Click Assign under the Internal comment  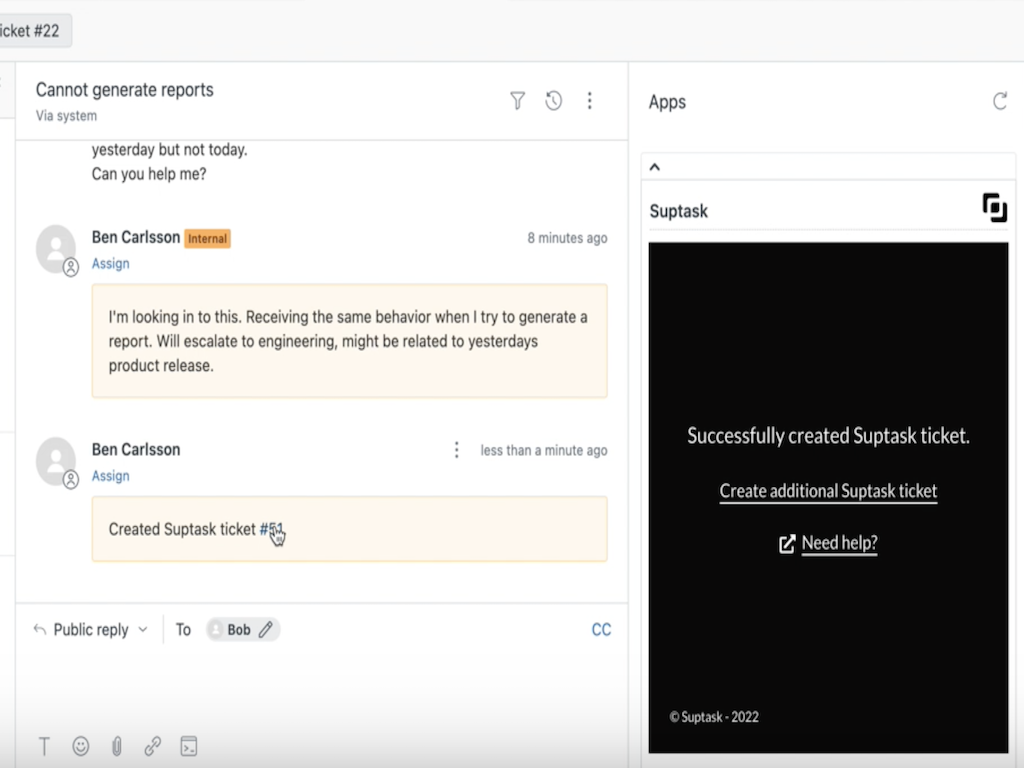[110, 264]
